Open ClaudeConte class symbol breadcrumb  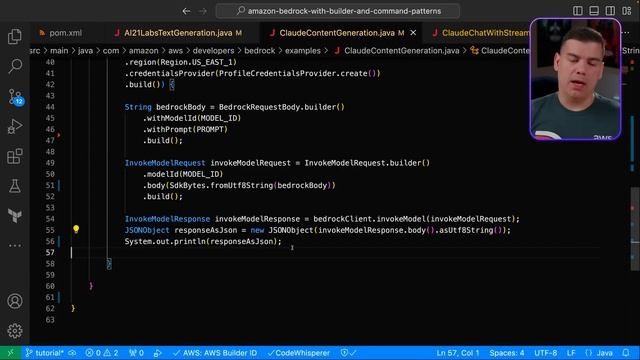500,51
